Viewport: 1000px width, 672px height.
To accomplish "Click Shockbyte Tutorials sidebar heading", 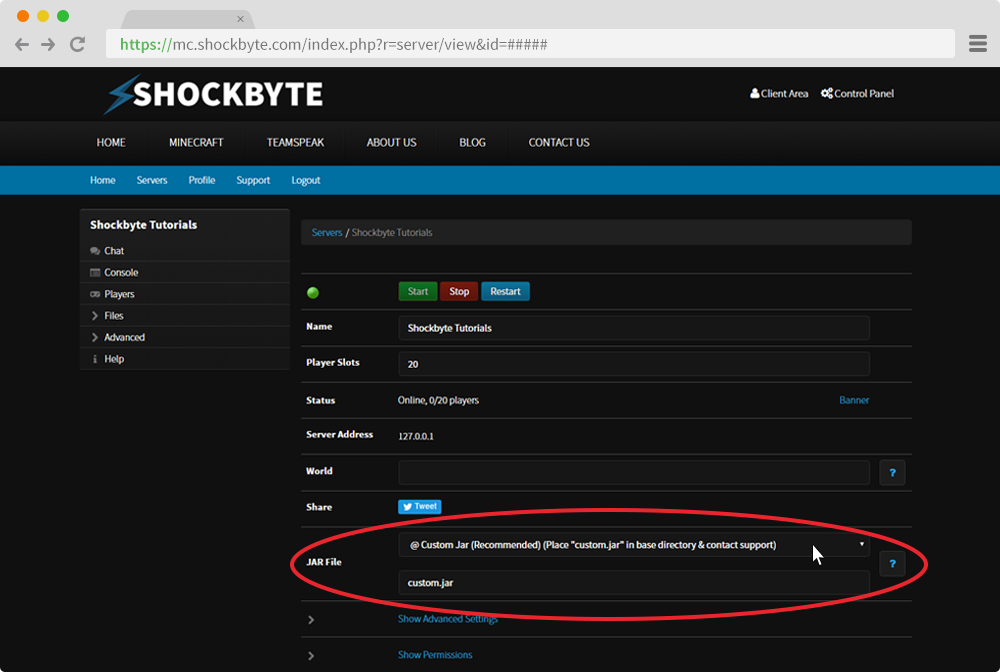I will (143, 224).
